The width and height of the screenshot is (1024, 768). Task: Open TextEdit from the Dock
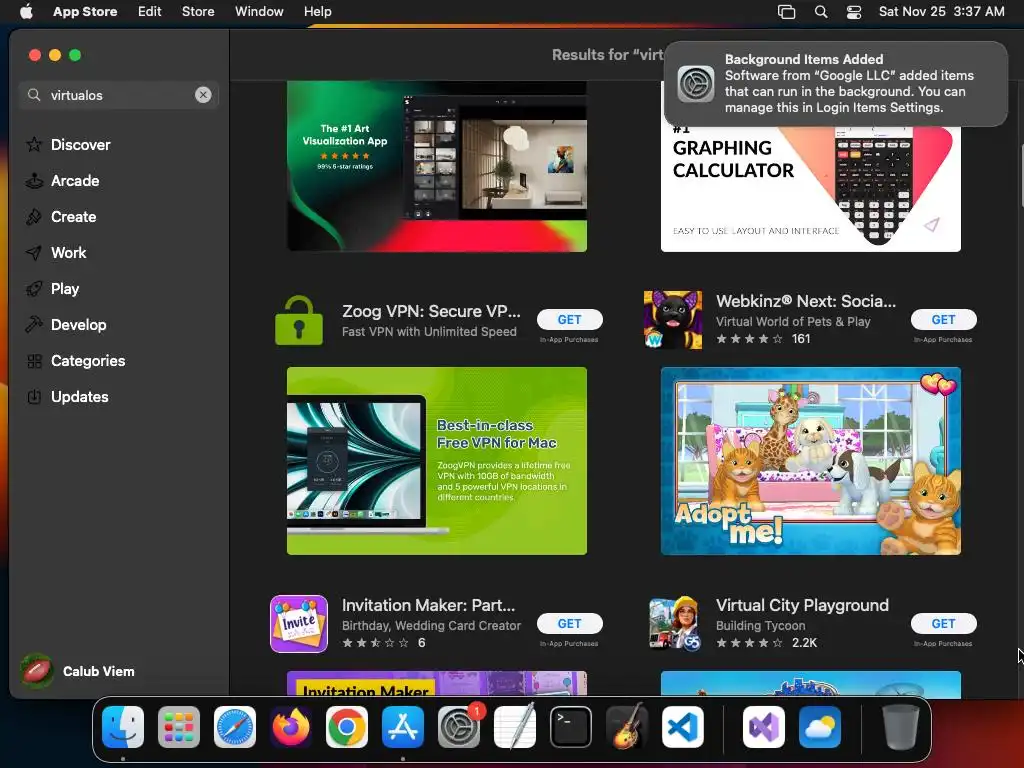coord(515,727)
